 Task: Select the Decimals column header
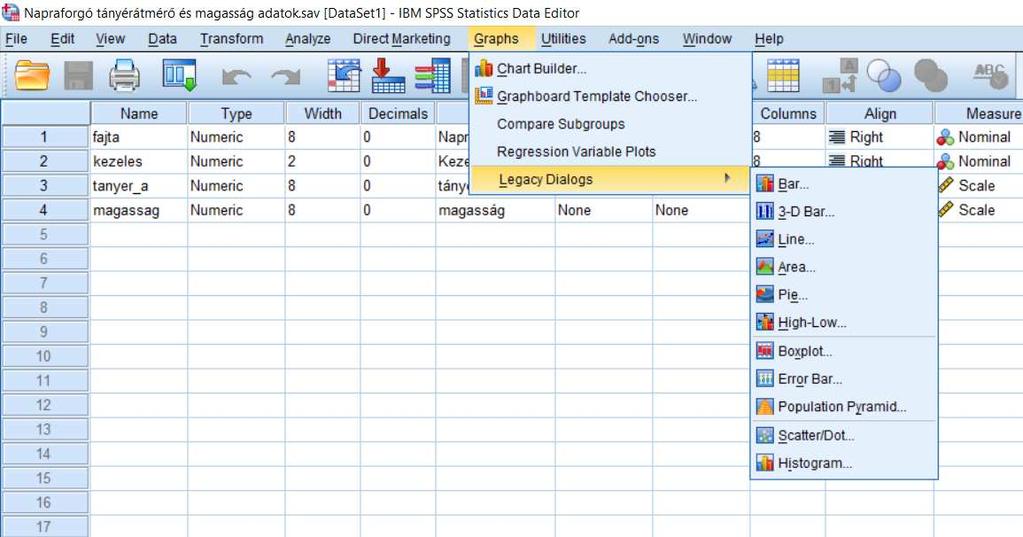point(398,114)
